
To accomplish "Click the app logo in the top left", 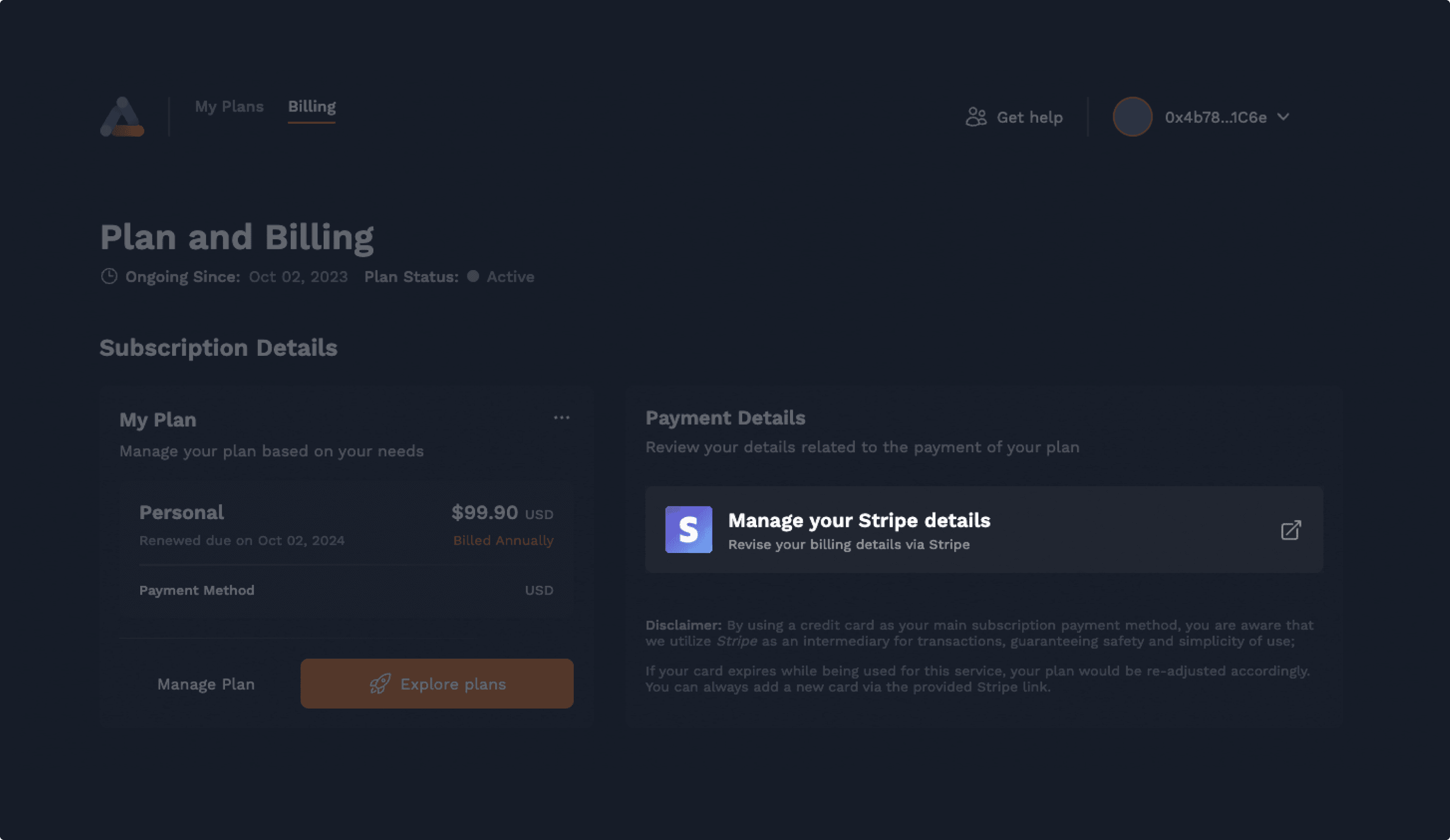I will [121, 116].
